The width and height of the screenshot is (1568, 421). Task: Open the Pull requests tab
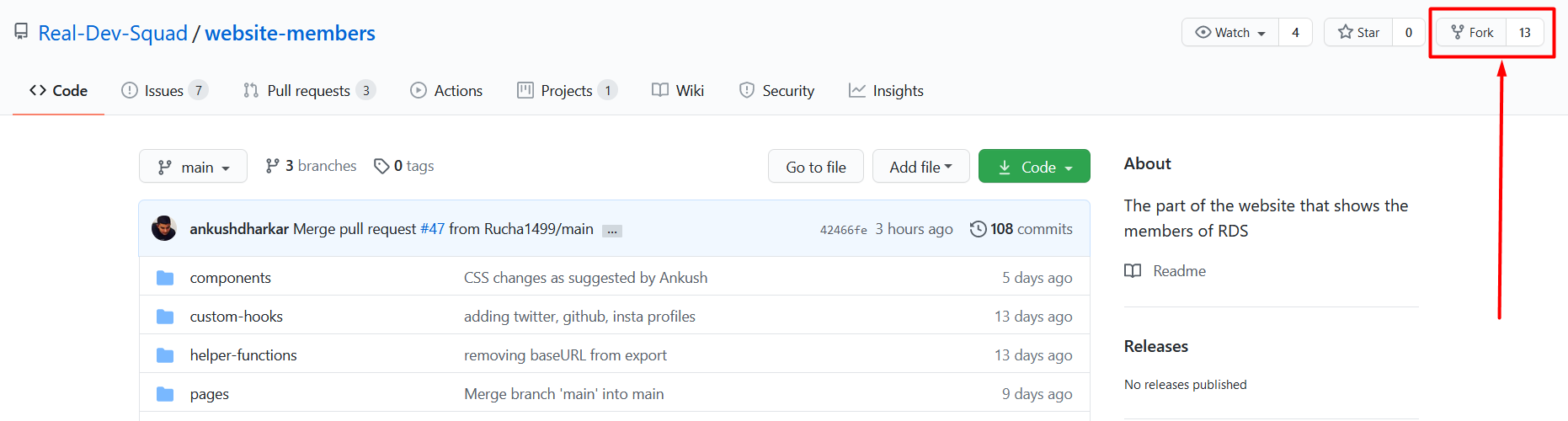pyautogui.click(x=308, y=91)
